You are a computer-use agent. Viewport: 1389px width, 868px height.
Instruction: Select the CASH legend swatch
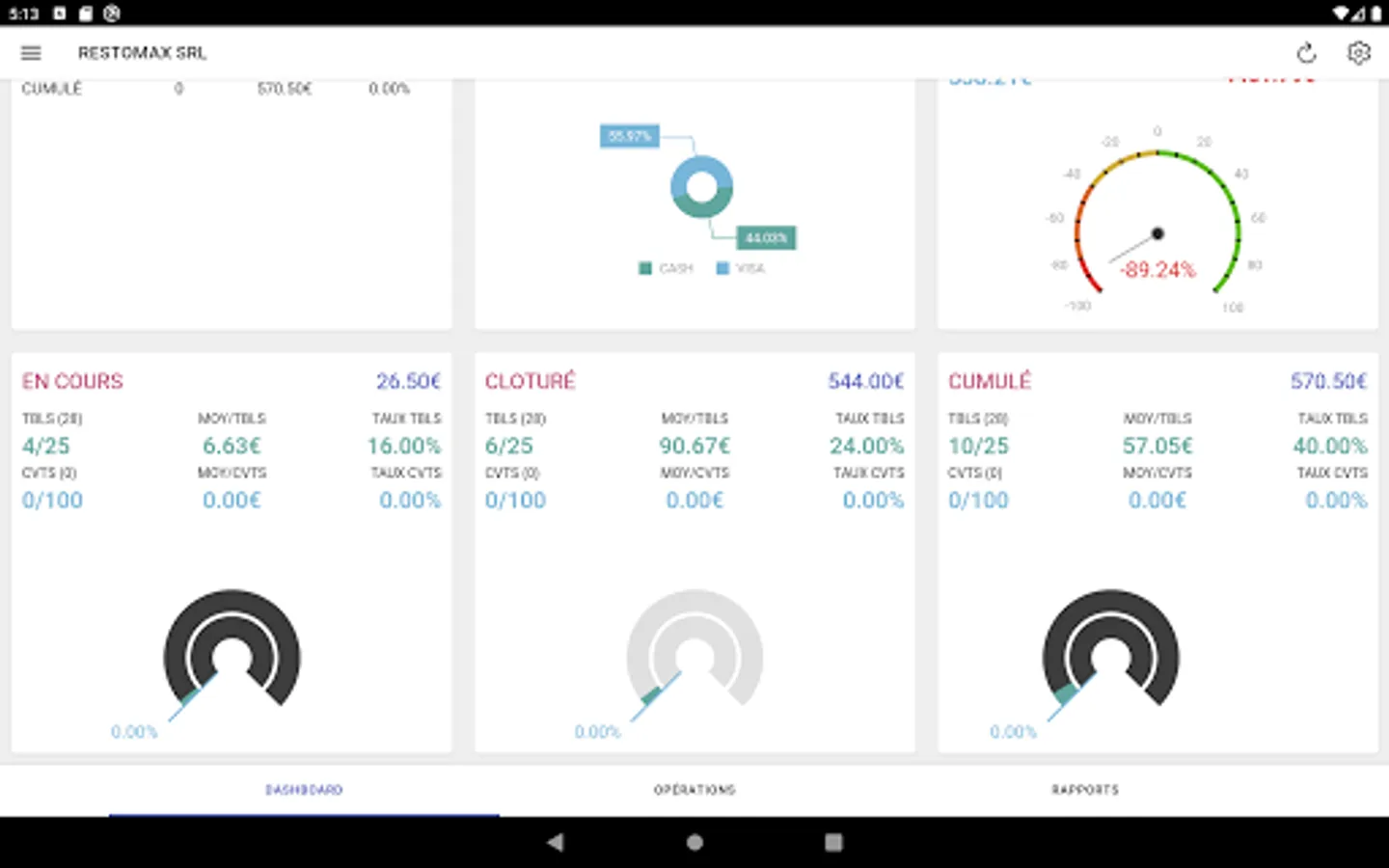pos(645,268)
